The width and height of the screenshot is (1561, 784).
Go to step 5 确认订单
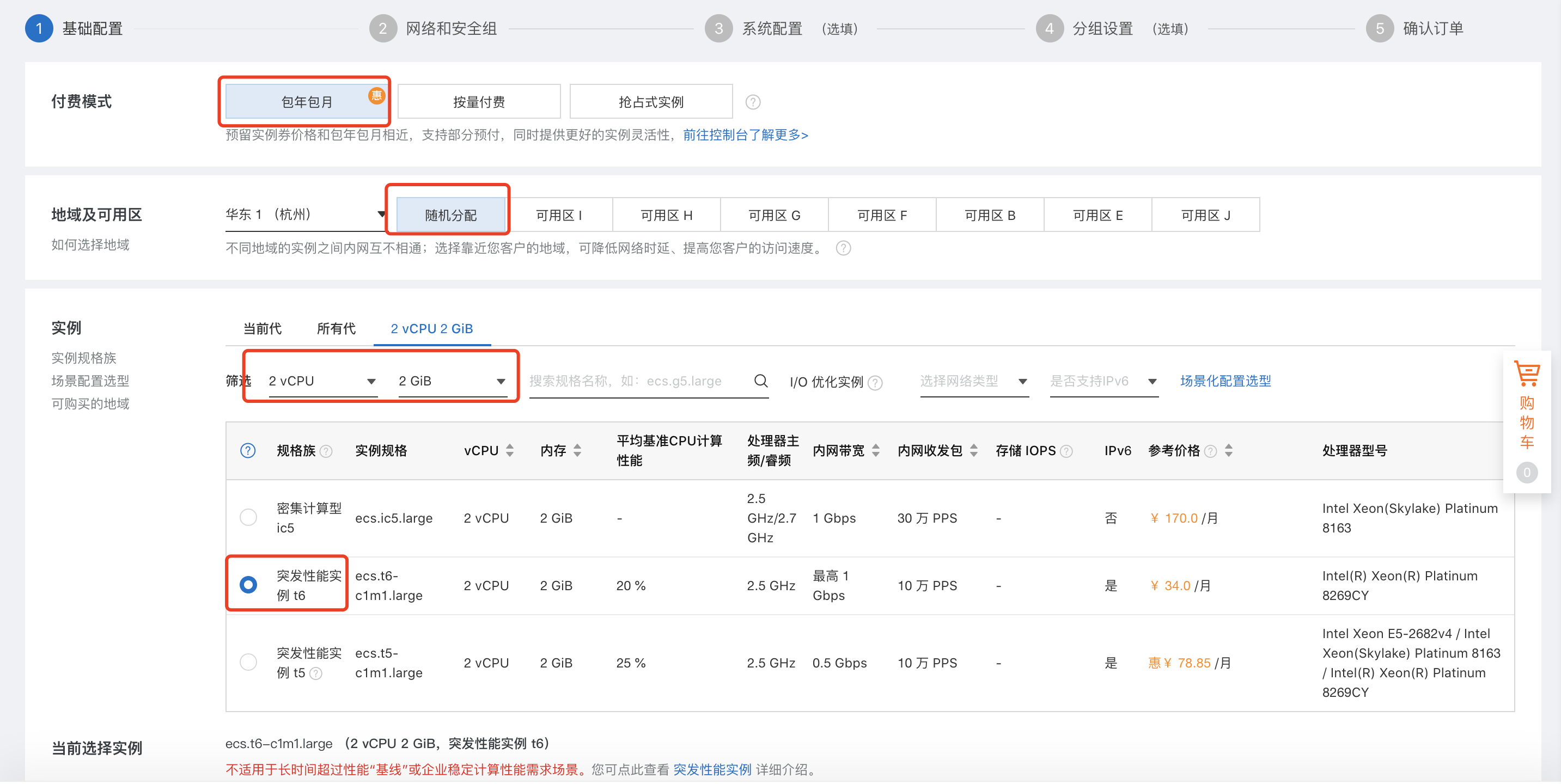coord(1415,28)
